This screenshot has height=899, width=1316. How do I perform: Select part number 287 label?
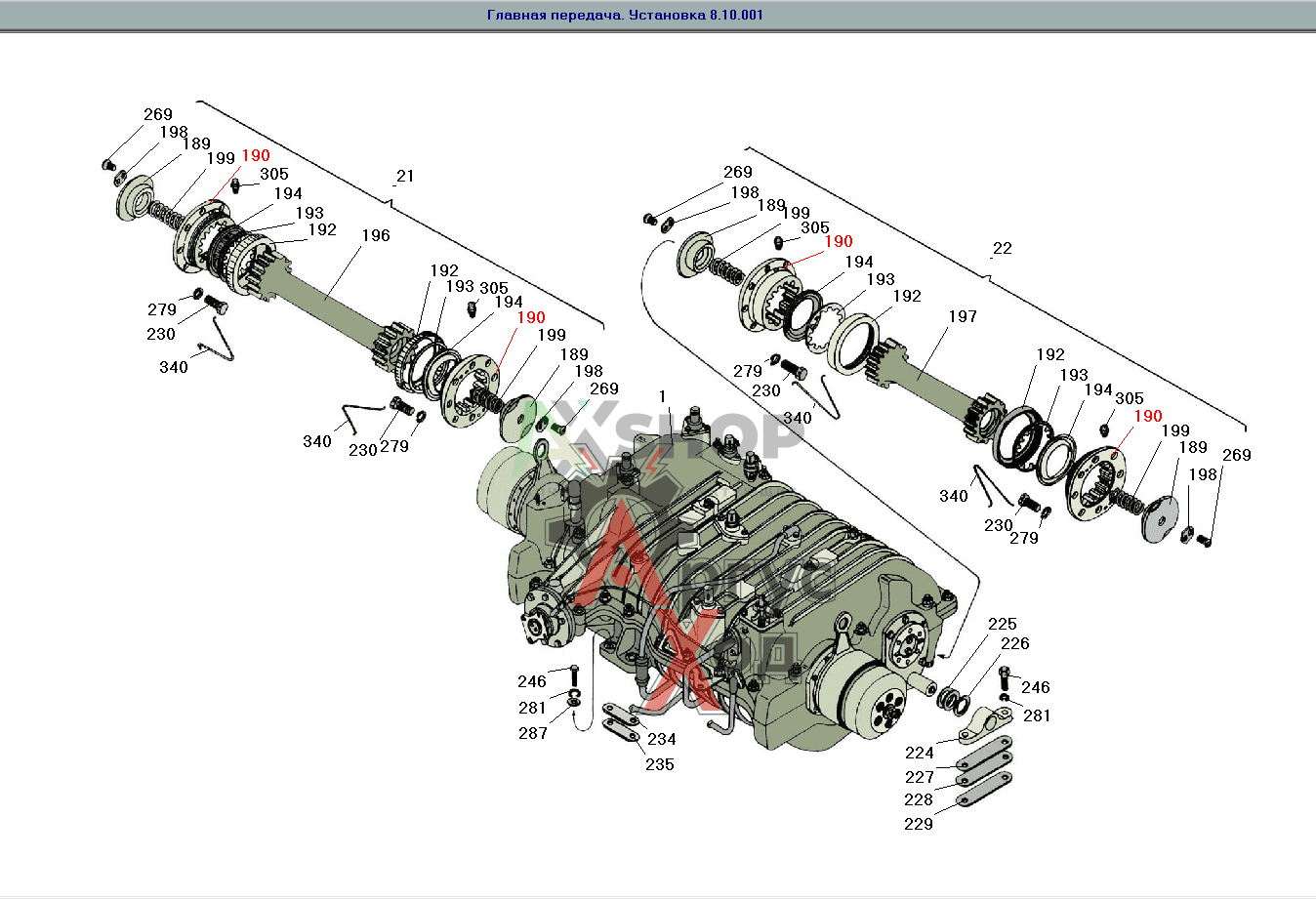coord(532,733)
